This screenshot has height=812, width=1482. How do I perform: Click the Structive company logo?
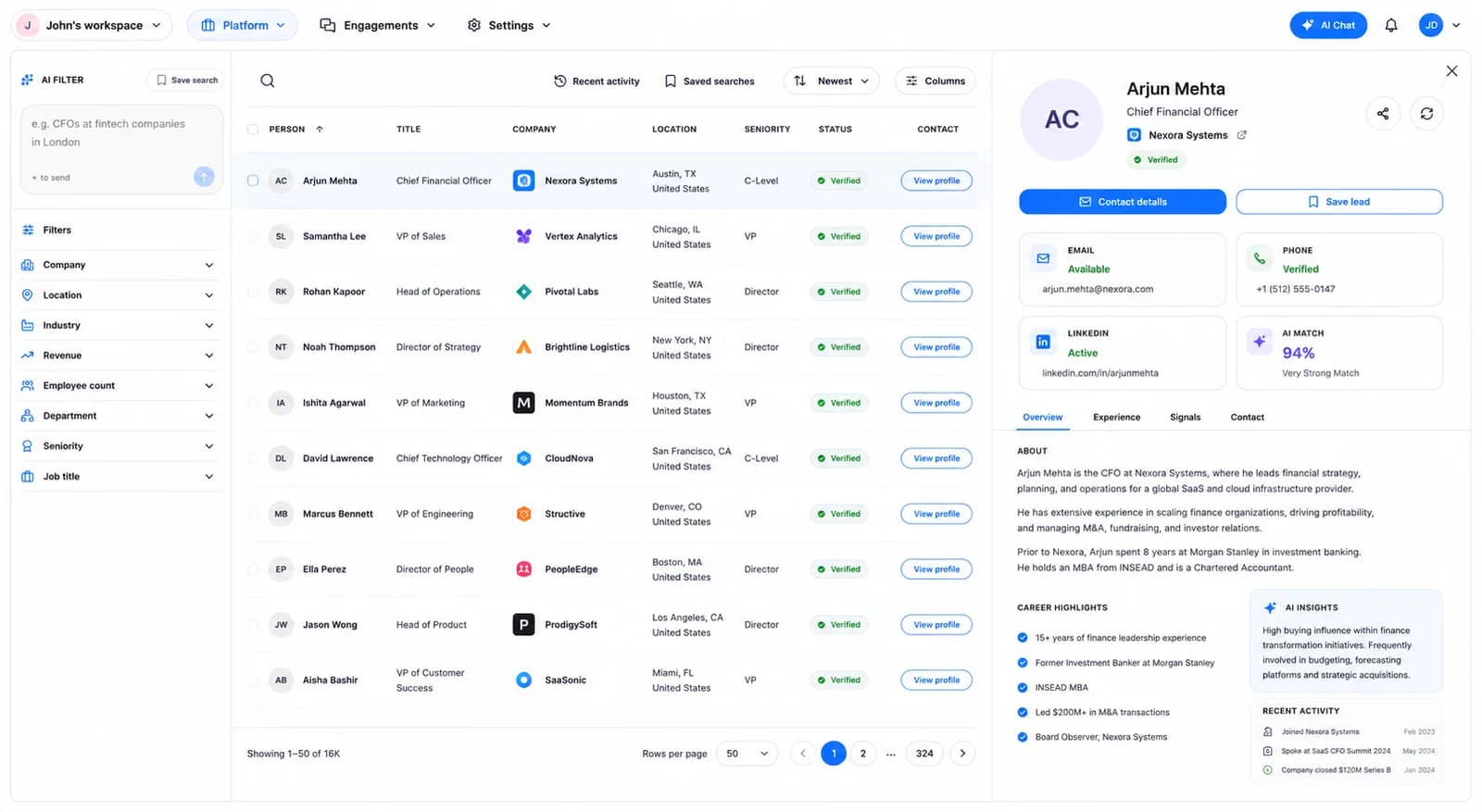[x=523, y=514]
